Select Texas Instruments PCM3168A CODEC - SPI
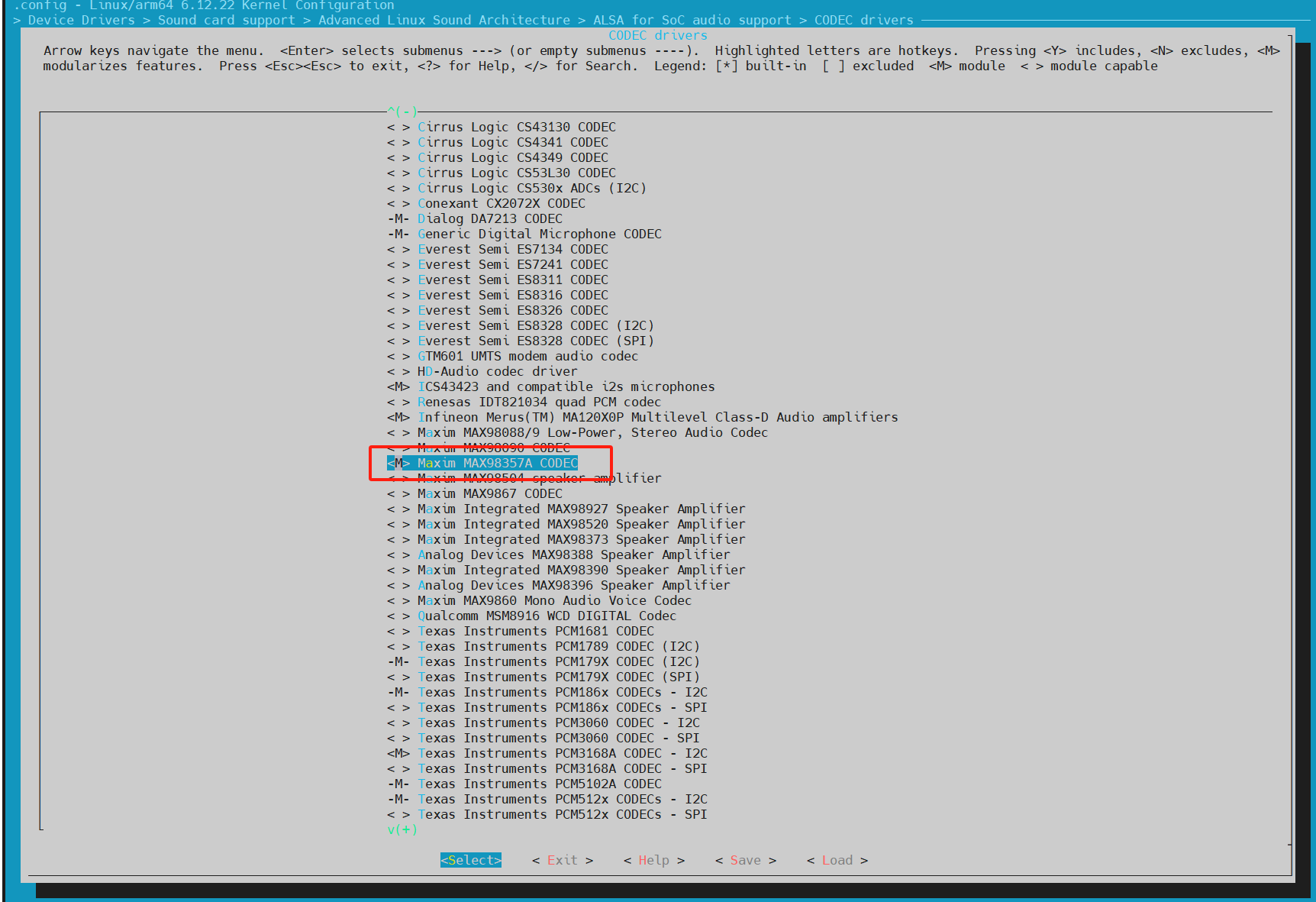 click(x=547, y=768)
